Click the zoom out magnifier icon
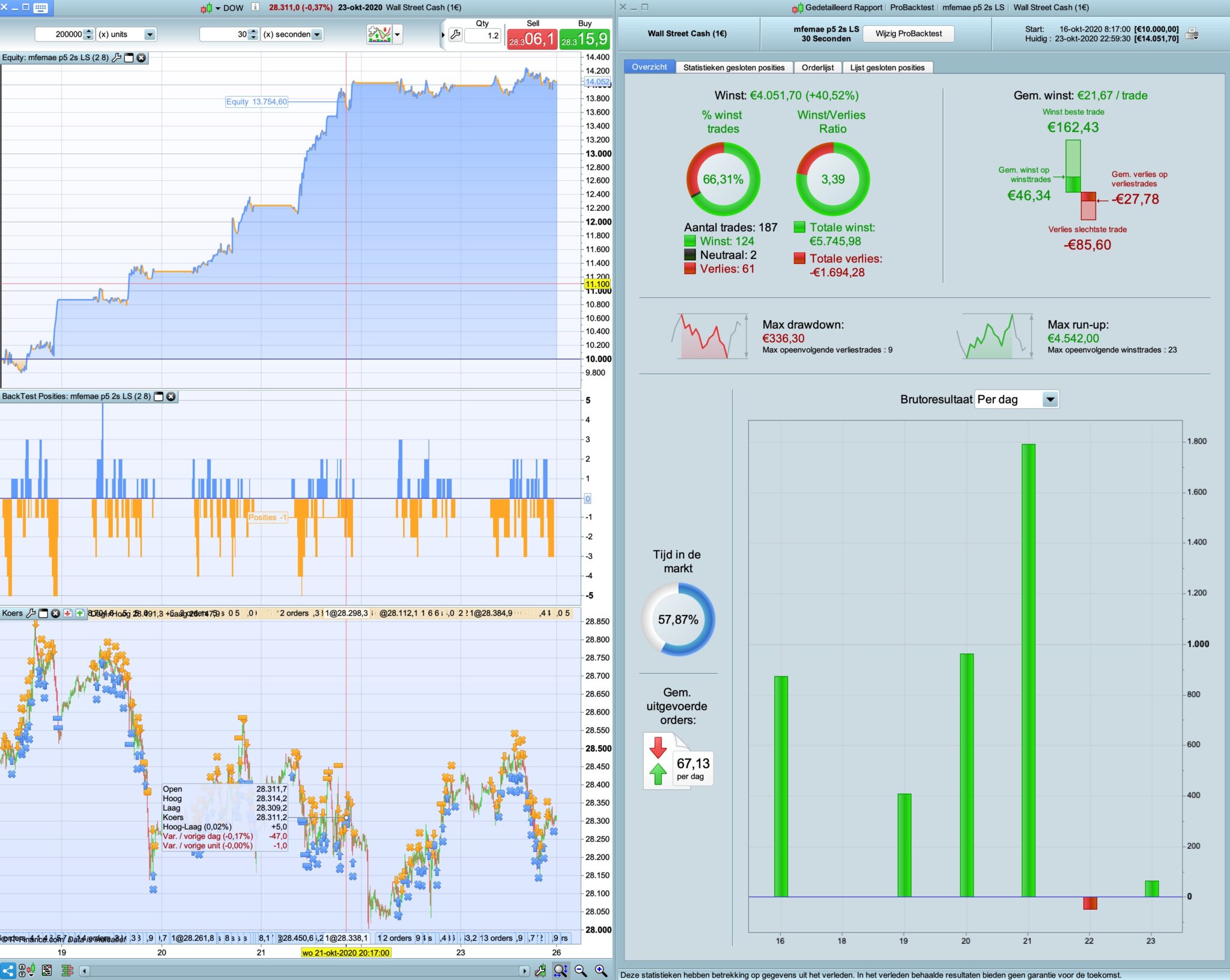 pyautogui.click(x=581, y=970)
